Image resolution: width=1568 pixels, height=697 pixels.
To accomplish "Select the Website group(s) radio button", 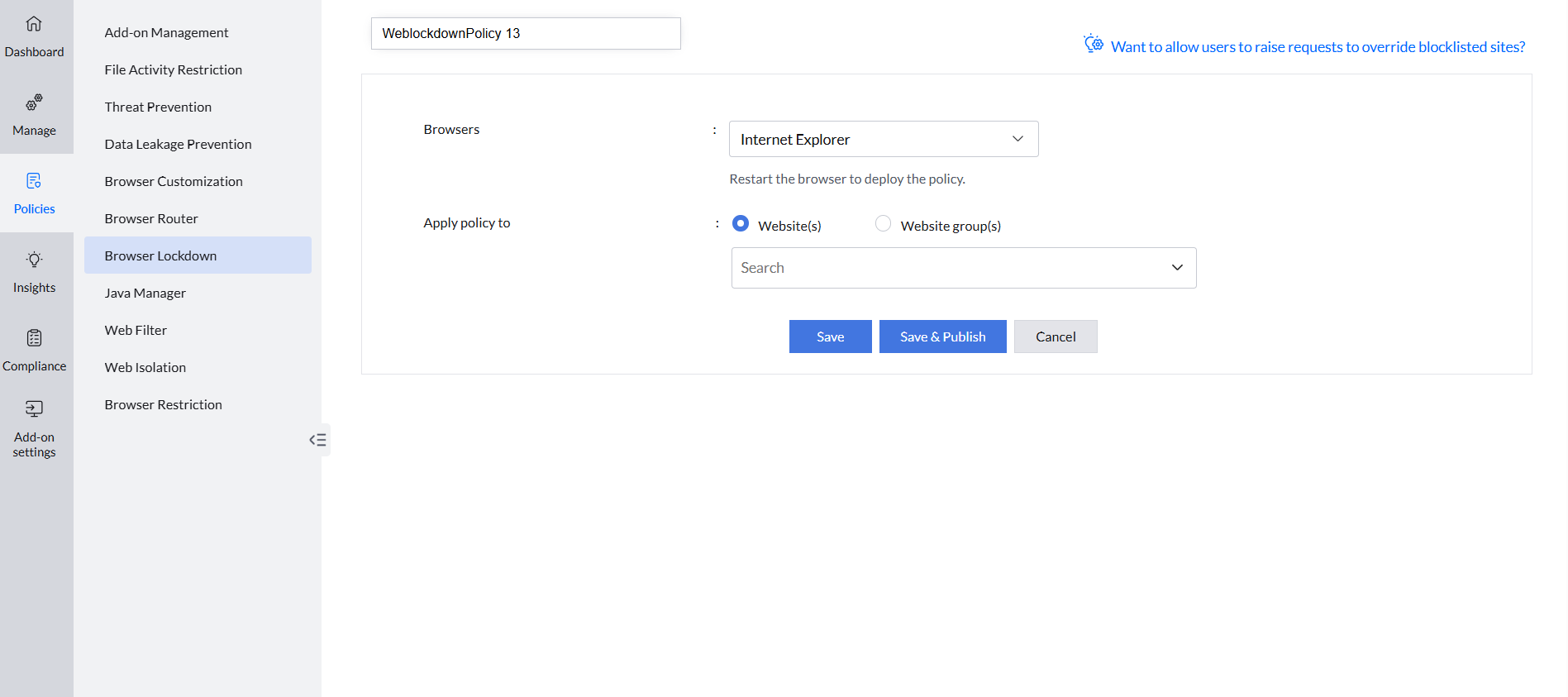I will point(883,224).
